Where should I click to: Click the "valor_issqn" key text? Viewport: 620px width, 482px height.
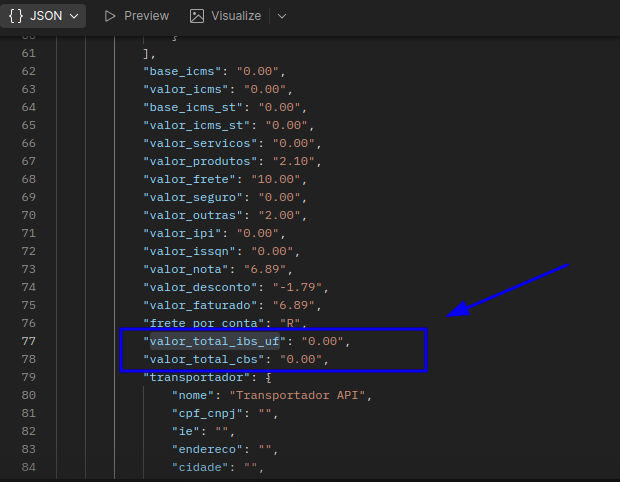(x=189, y=251)
